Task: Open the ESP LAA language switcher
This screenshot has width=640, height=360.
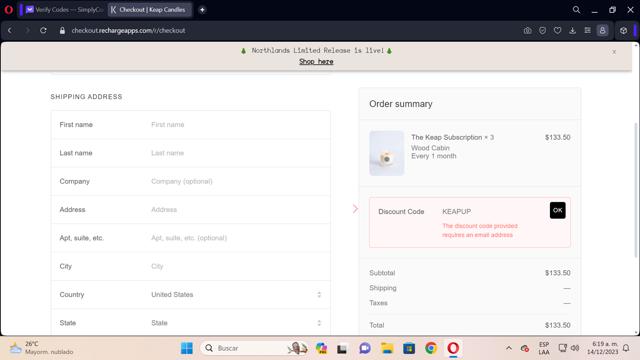Action: [x=544, y=348]
